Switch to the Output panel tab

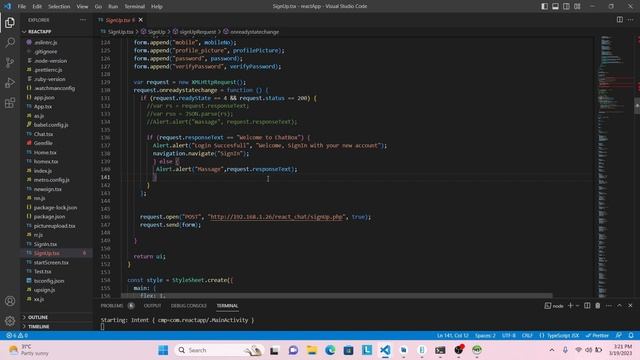pos(152,305)
